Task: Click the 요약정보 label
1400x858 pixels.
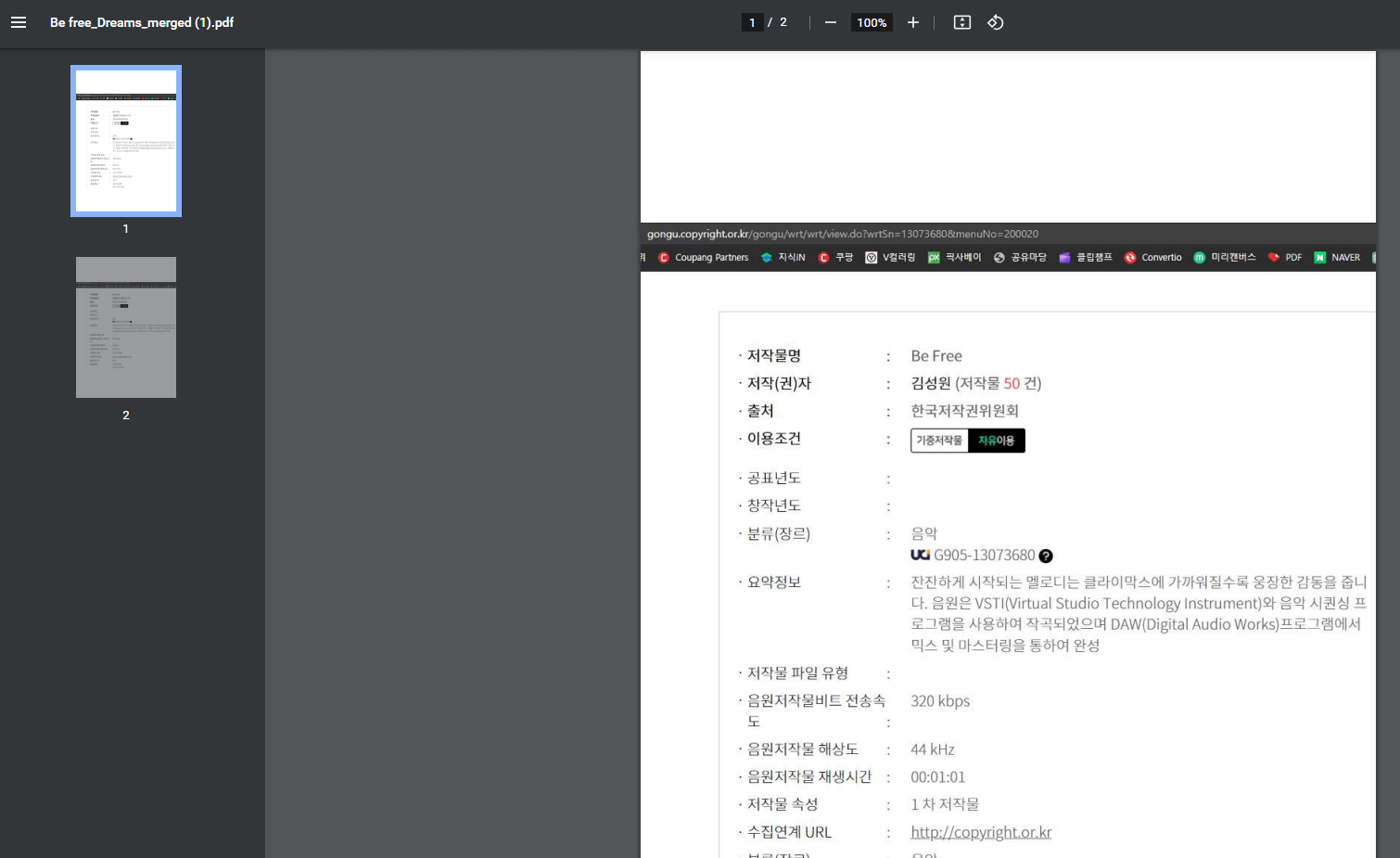Action: 774,583
